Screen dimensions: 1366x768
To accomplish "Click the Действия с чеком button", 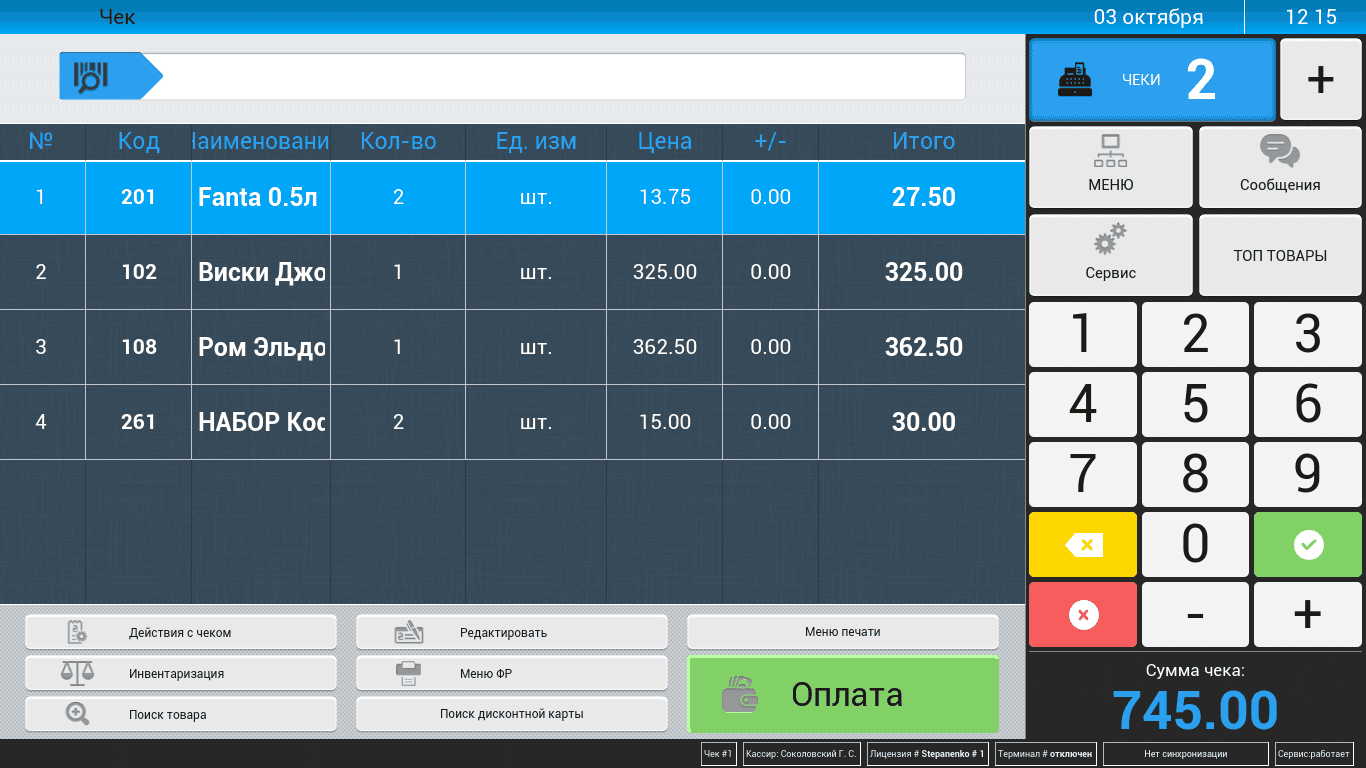I will pyautogui.click(x=181, y=632).
